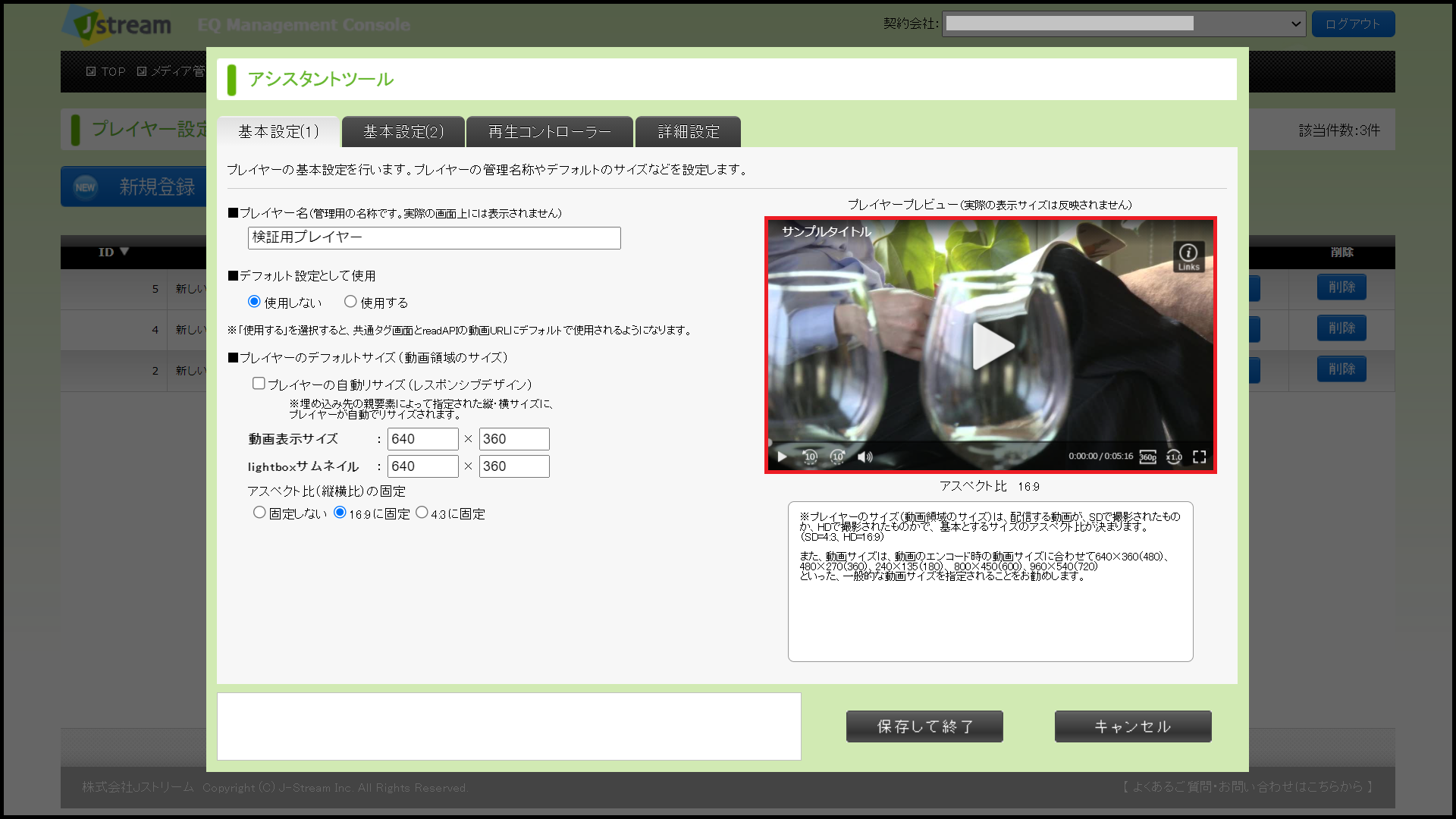Click the large center play button
The height and width of the screenshot is (819, 1456).
[x=991, y=346]
